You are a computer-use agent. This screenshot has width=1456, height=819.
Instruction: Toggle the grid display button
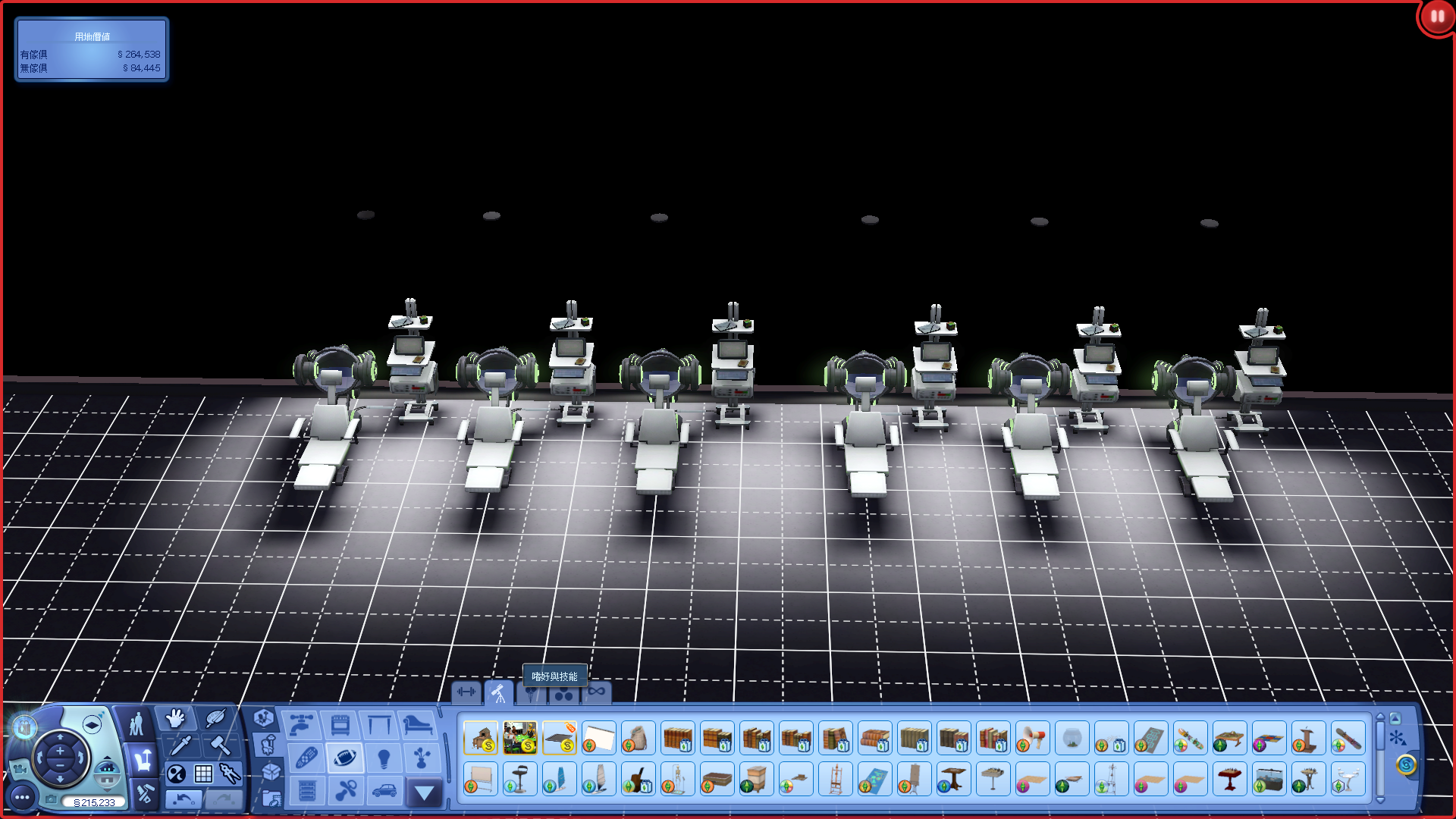click(203, 773)
